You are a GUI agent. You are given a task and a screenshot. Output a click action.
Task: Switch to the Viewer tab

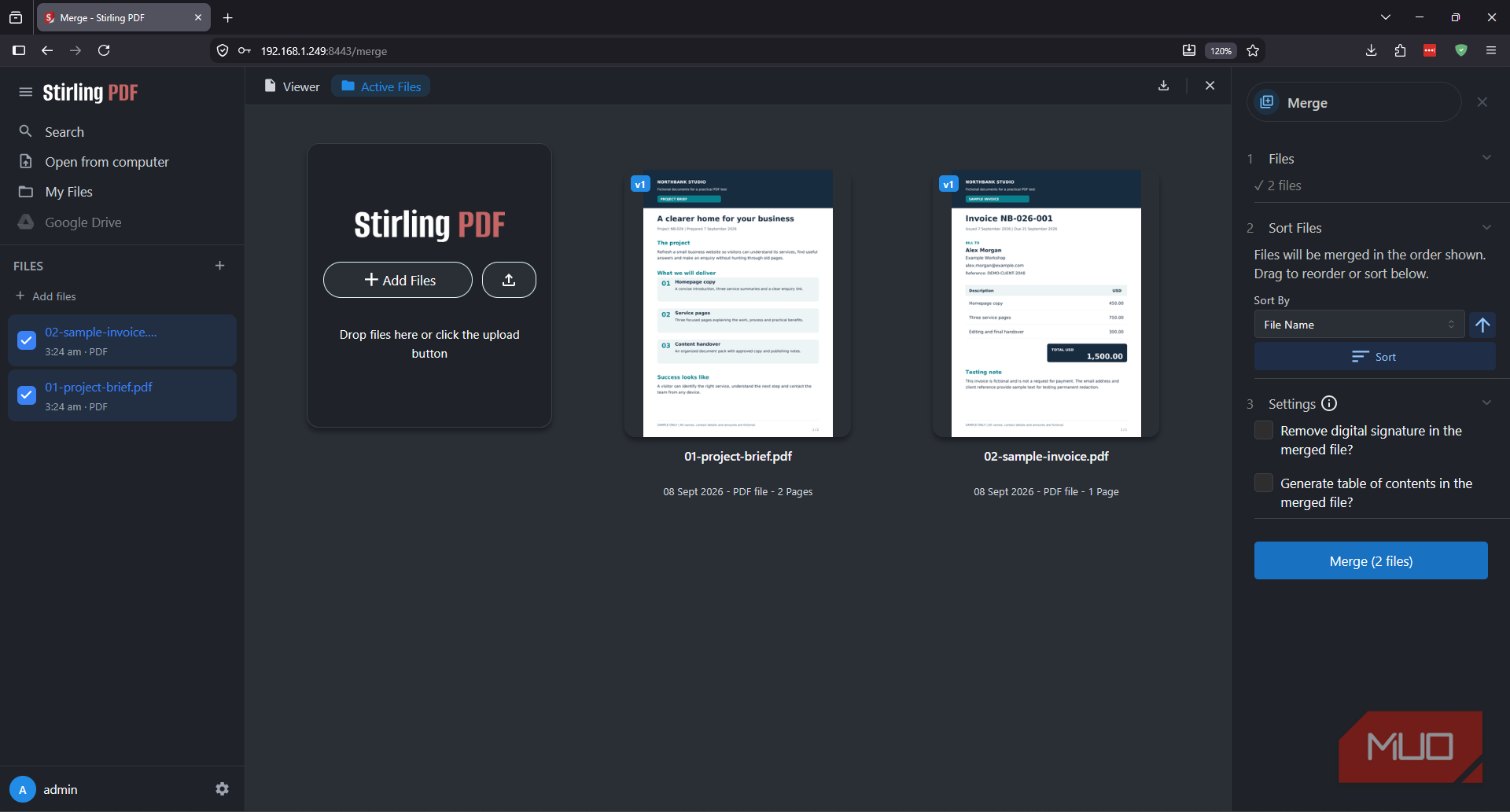point(292,86)
